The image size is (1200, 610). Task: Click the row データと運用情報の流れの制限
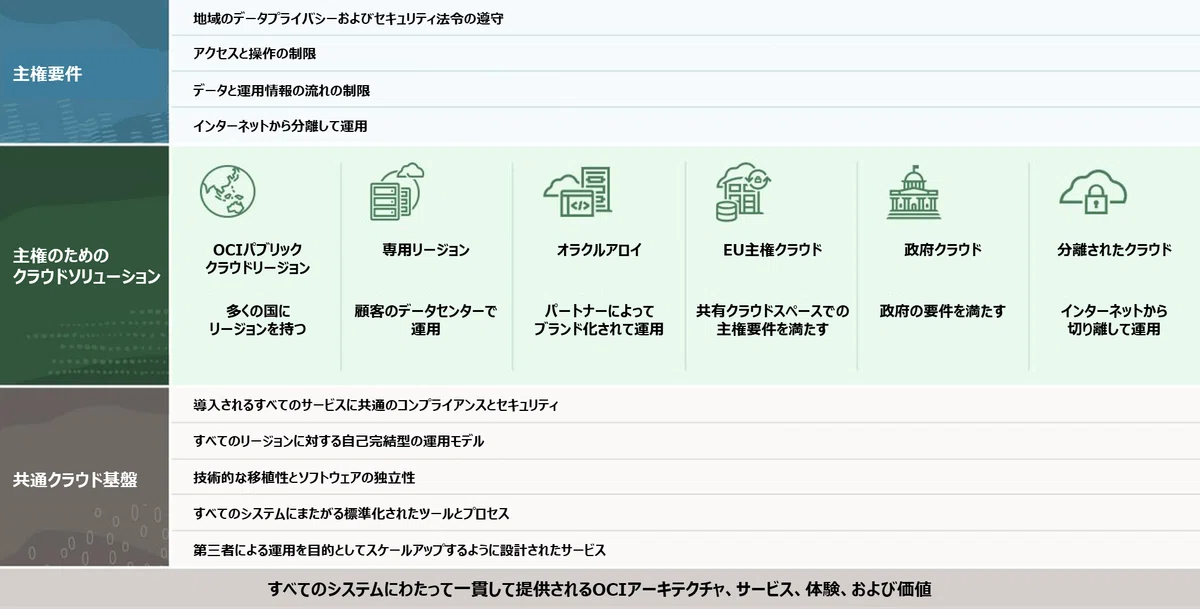coord(684,90)
